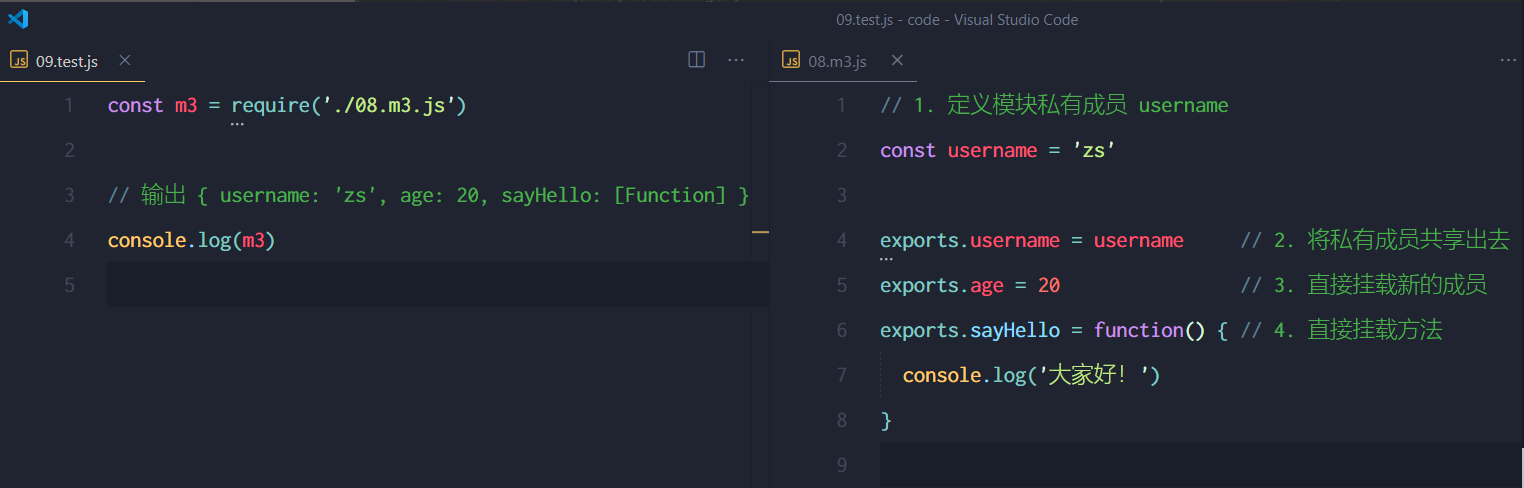This screenshot has height=488, width=1524.
Task: Open More Actions for left editor group
Action: pyautogui.click(x=736, y=60)
